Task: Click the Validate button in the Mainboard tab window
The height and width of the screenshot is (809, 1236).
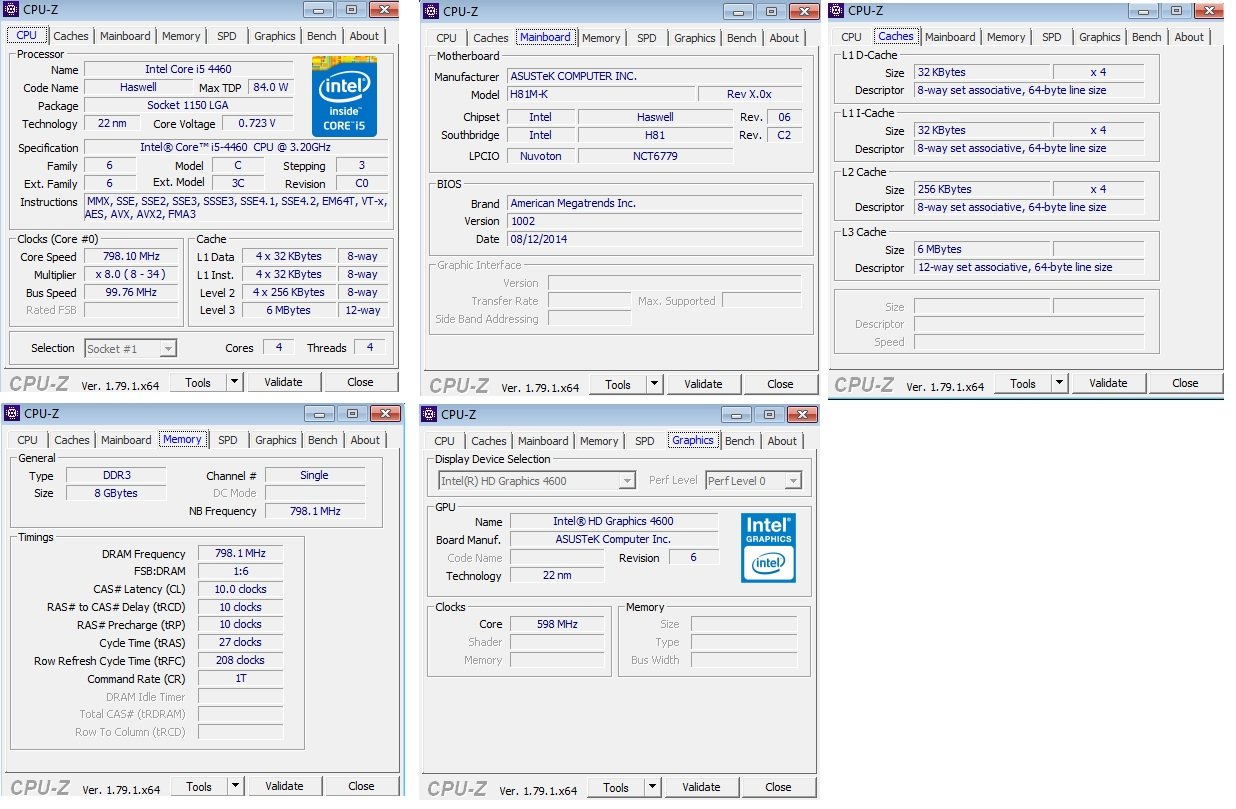Action: (x=704, y=384)
